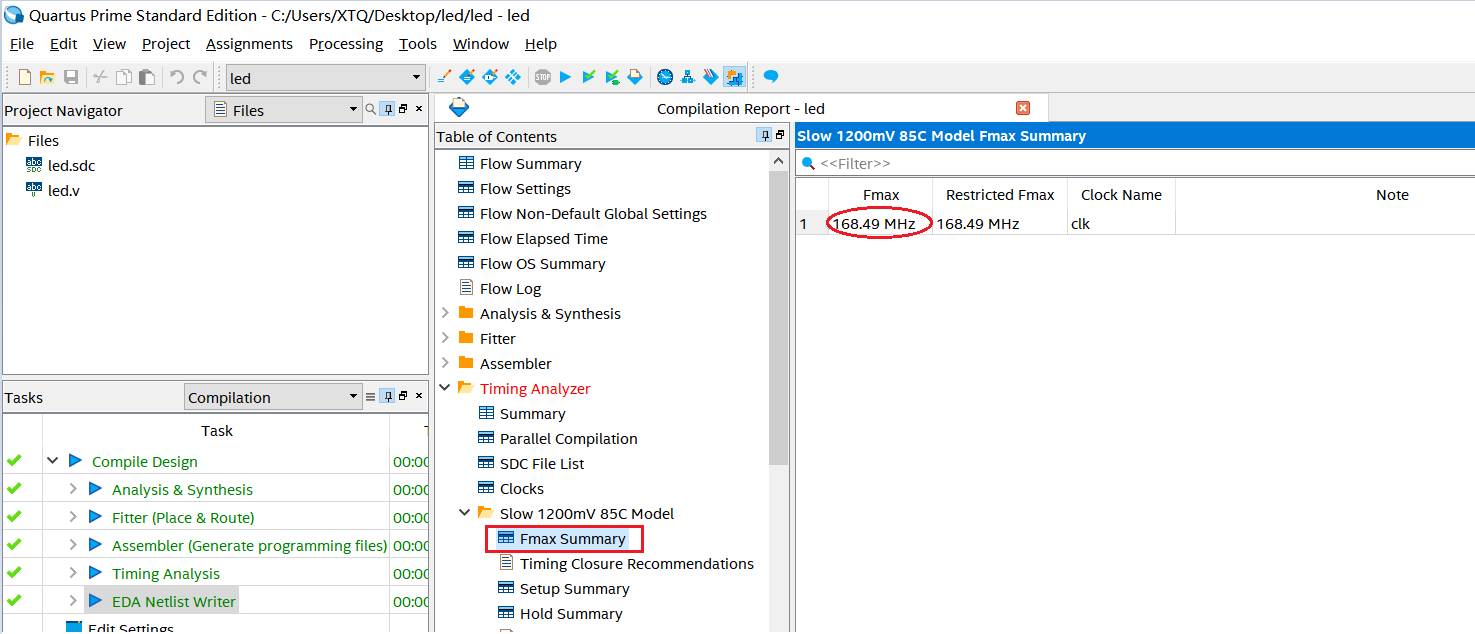Screen dimensions: 1475x634
Task: Click the Filter input field
Action: point(1135,163)
